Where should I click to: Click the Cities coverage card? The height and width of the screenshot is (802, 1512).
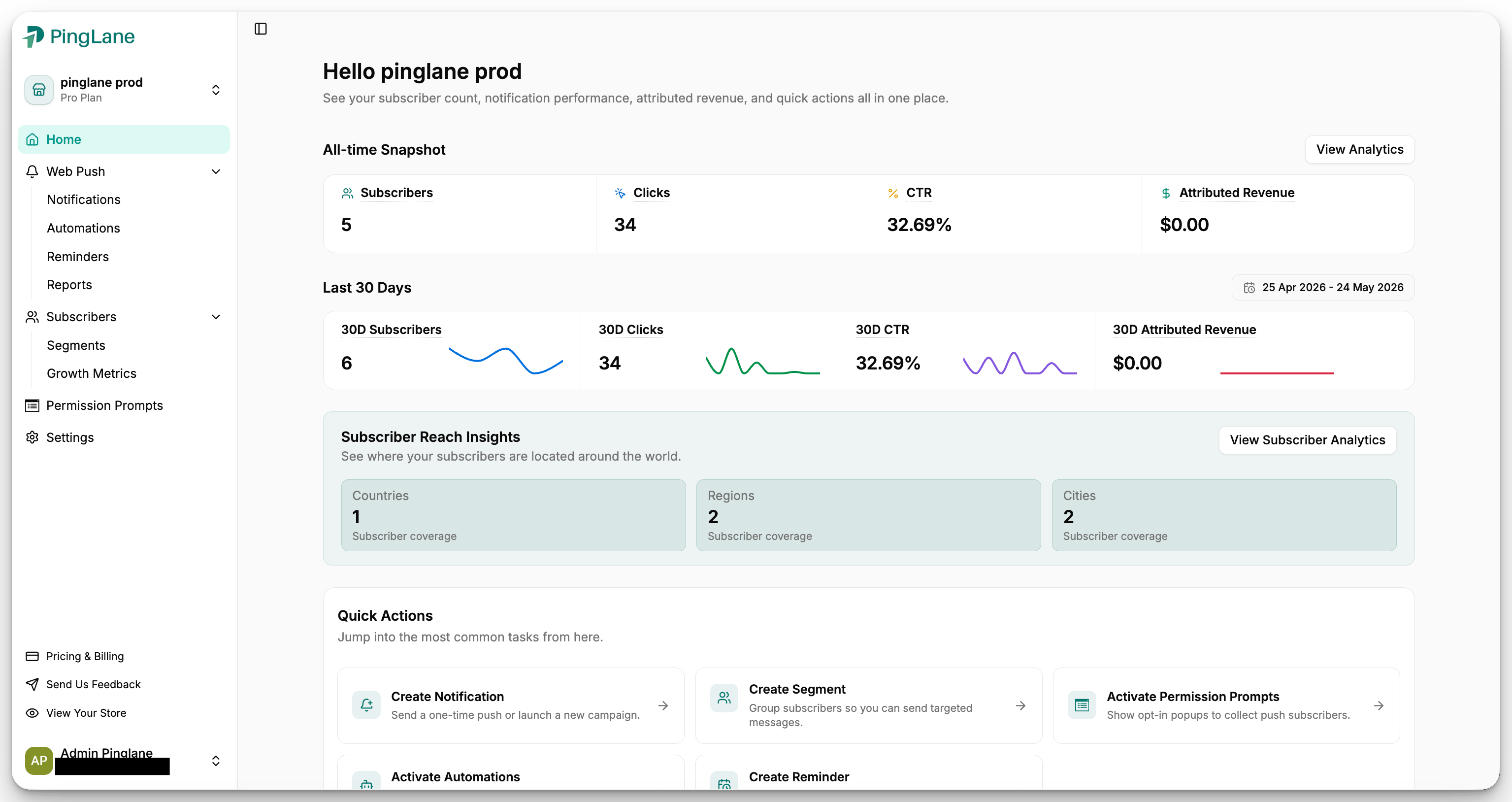point(1224,515)
